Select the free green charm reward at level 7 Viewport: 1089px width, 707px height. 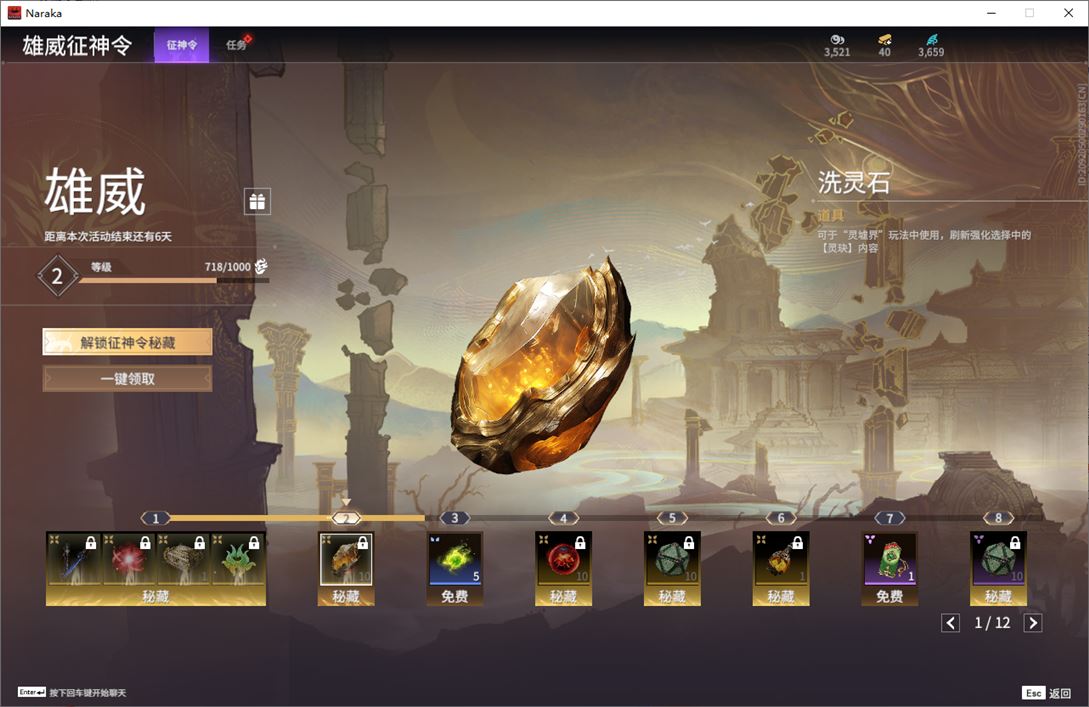(x=890, y=559)
